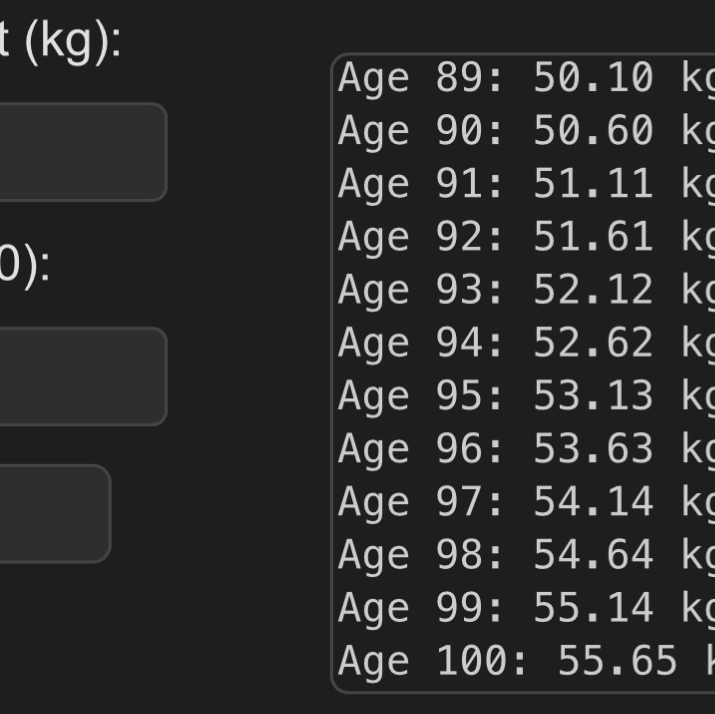Click the input field below the "(kg):" label
The image size is (715, 714).
80,152
